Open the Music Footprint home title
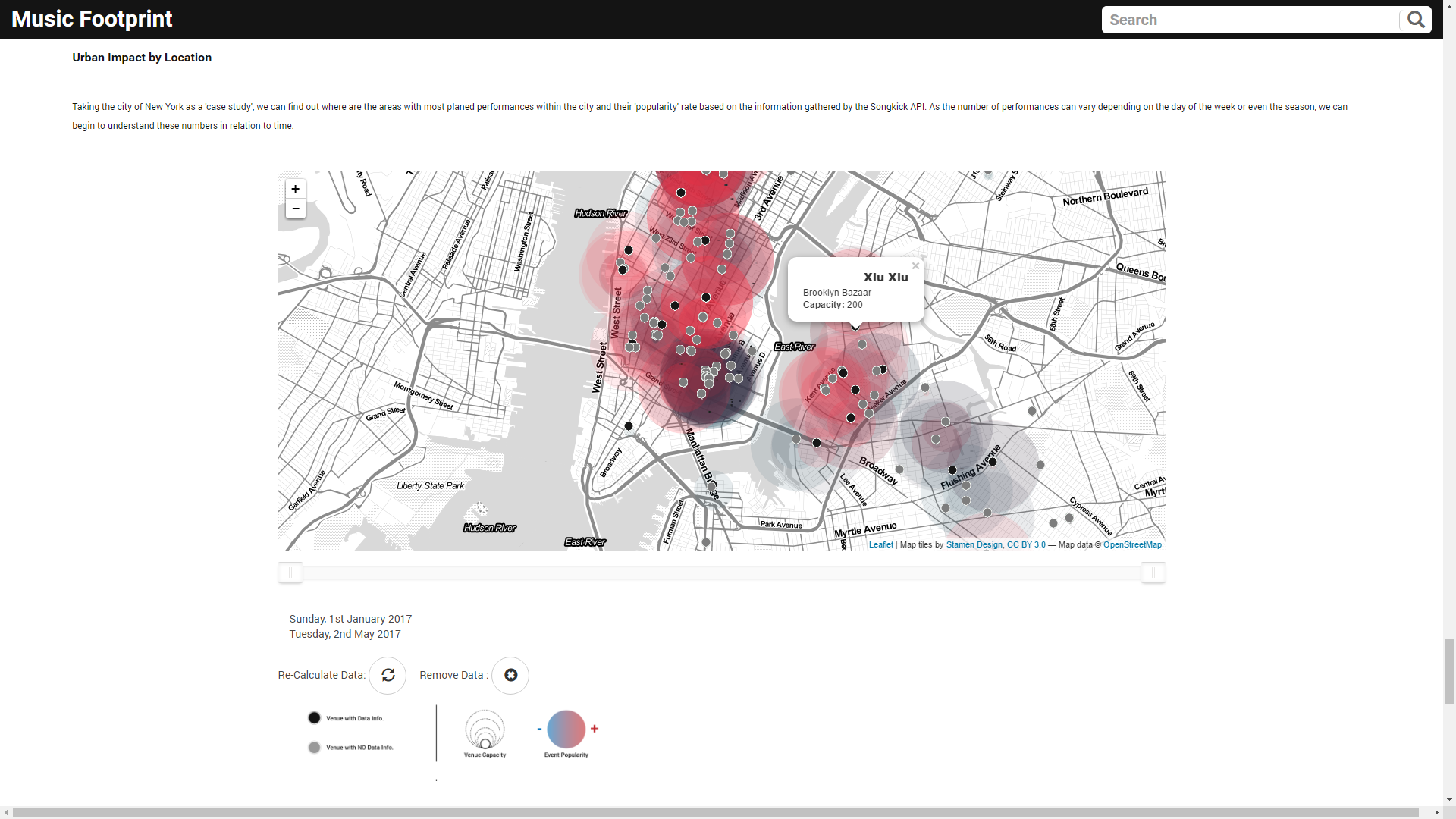This screenshot has width=1456, height=819. [92, 19]
